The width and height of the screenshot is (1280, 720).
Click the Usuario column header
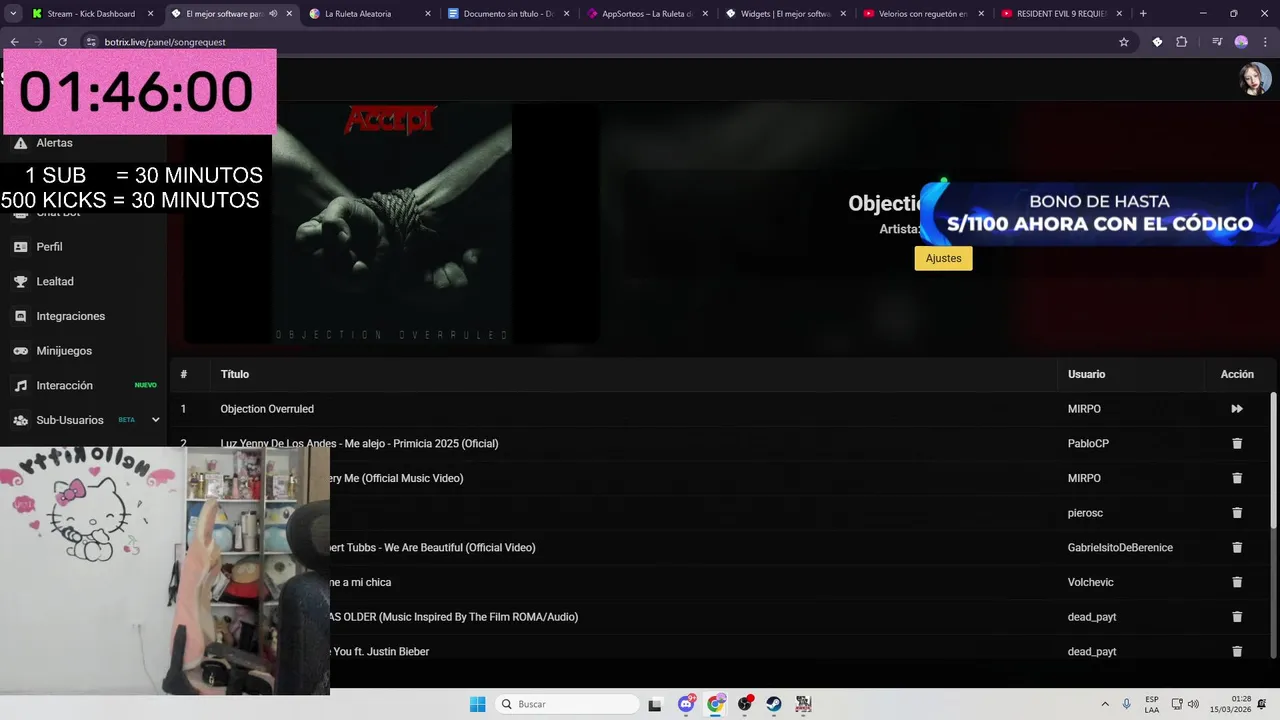tap(1086, 374)
